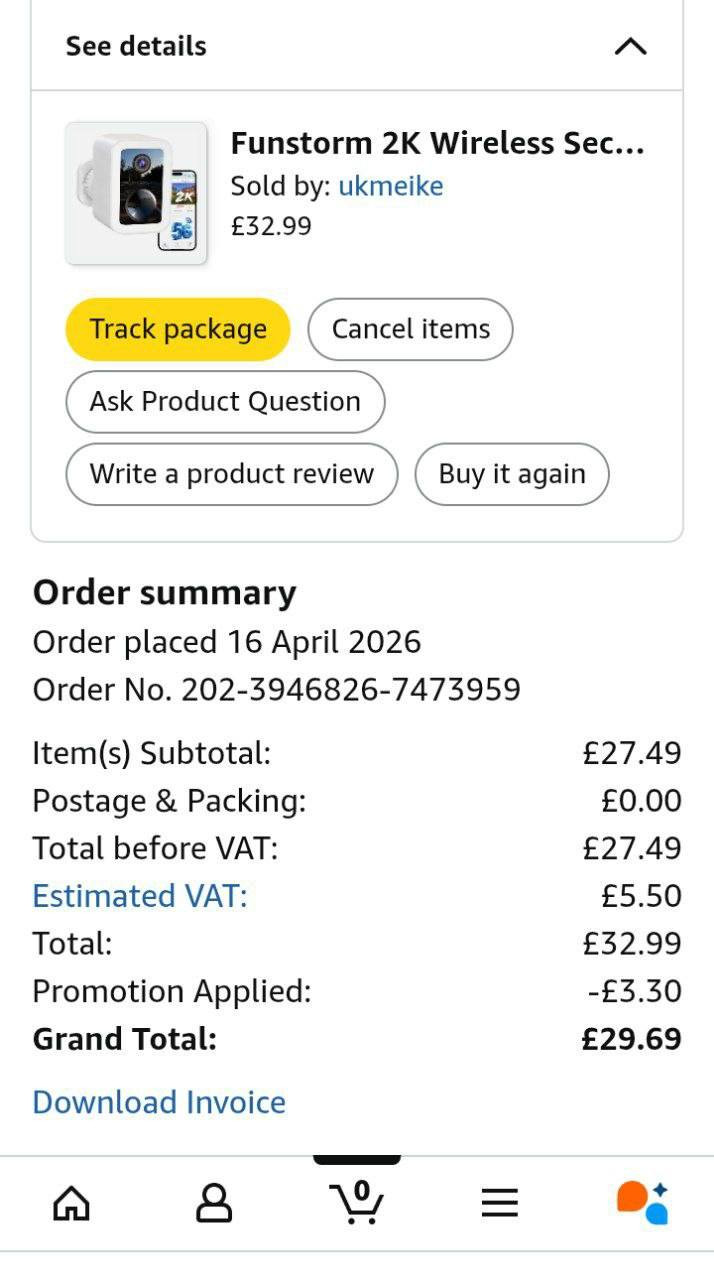The height and width of the screenshot is (1280, 714).
Task: Tap the Cancel items button
Action: (411, 329)
